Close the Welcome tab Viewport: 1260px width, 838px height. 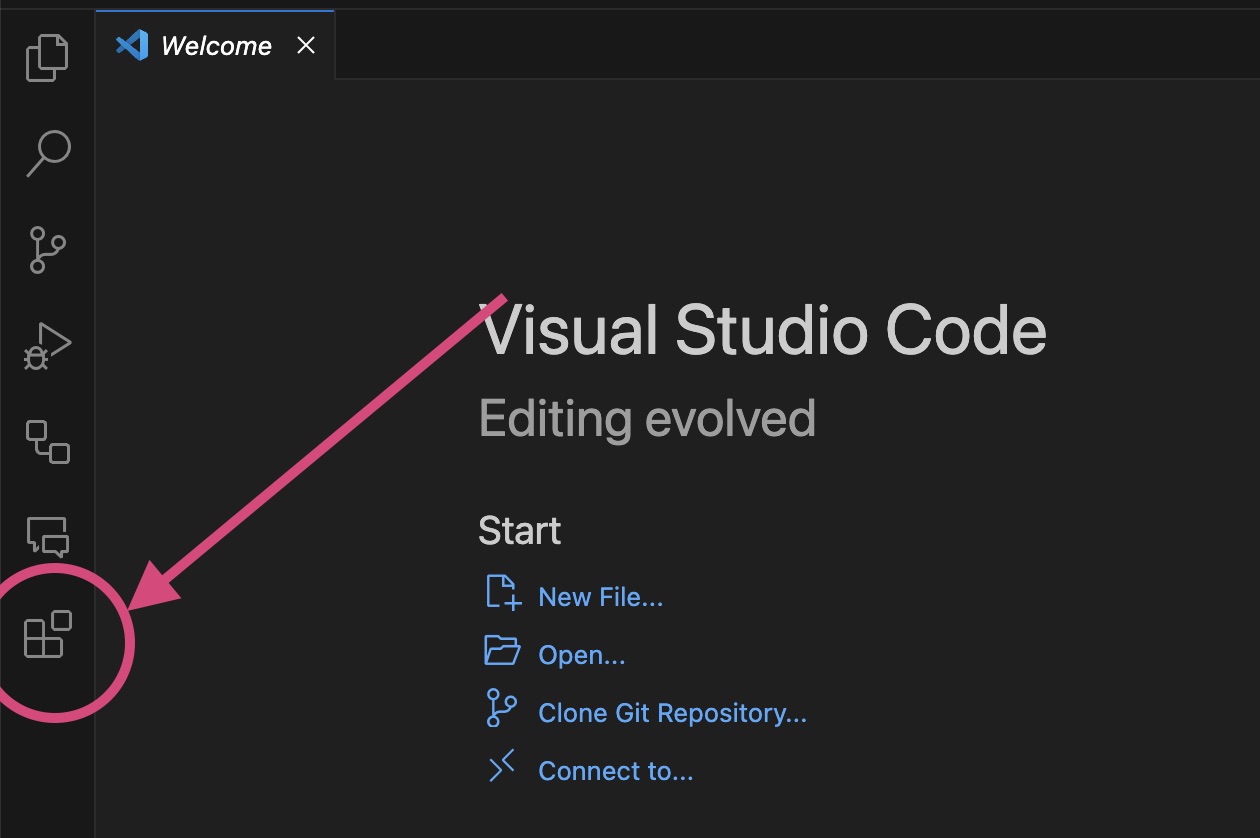305,45
